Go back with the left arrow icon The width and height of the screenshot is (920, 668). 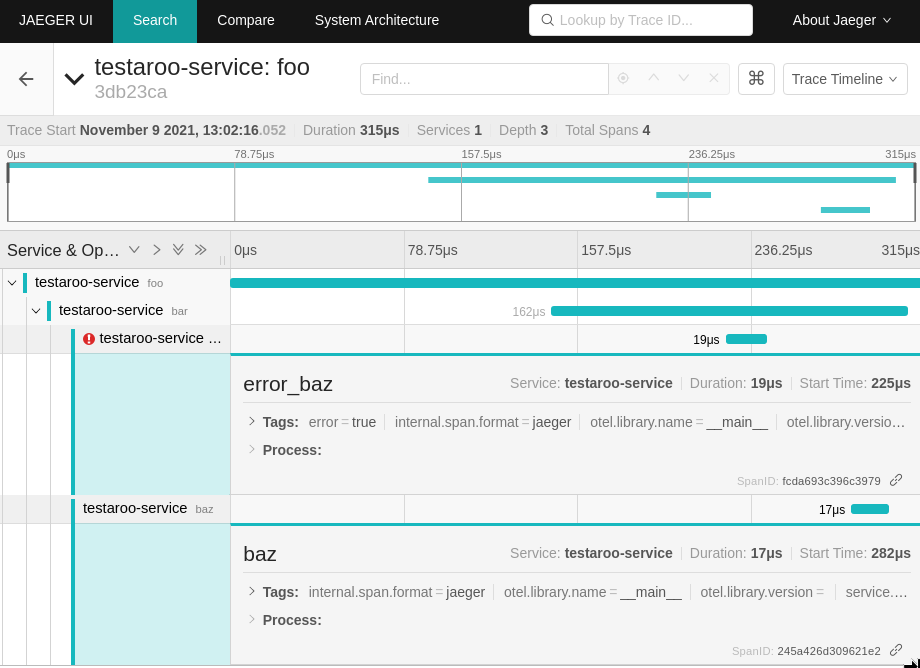pos(26,79)
